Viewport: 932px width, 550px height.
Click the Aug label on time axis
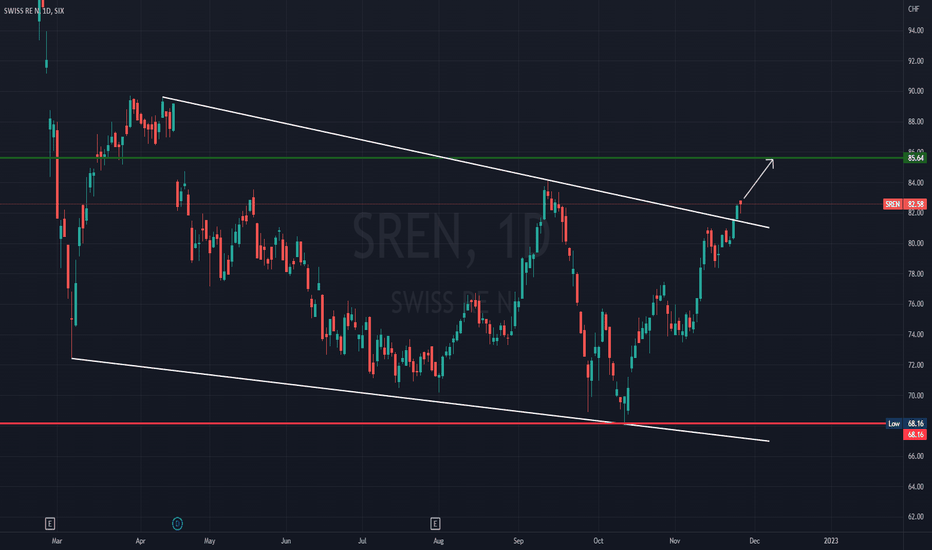pyautogui.click(x=439, y=541)
